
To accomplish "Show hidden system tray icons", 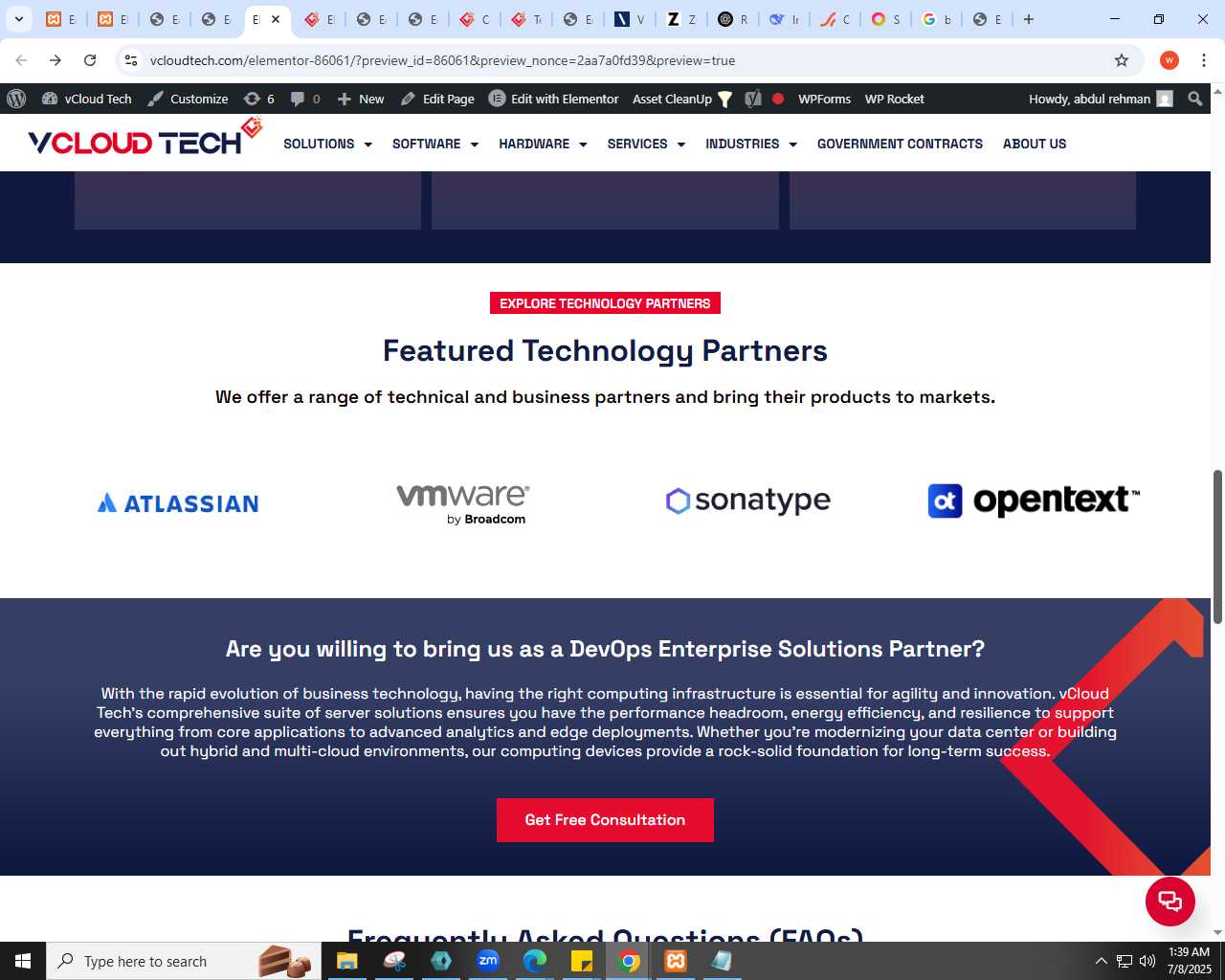I will (1101, 961).
